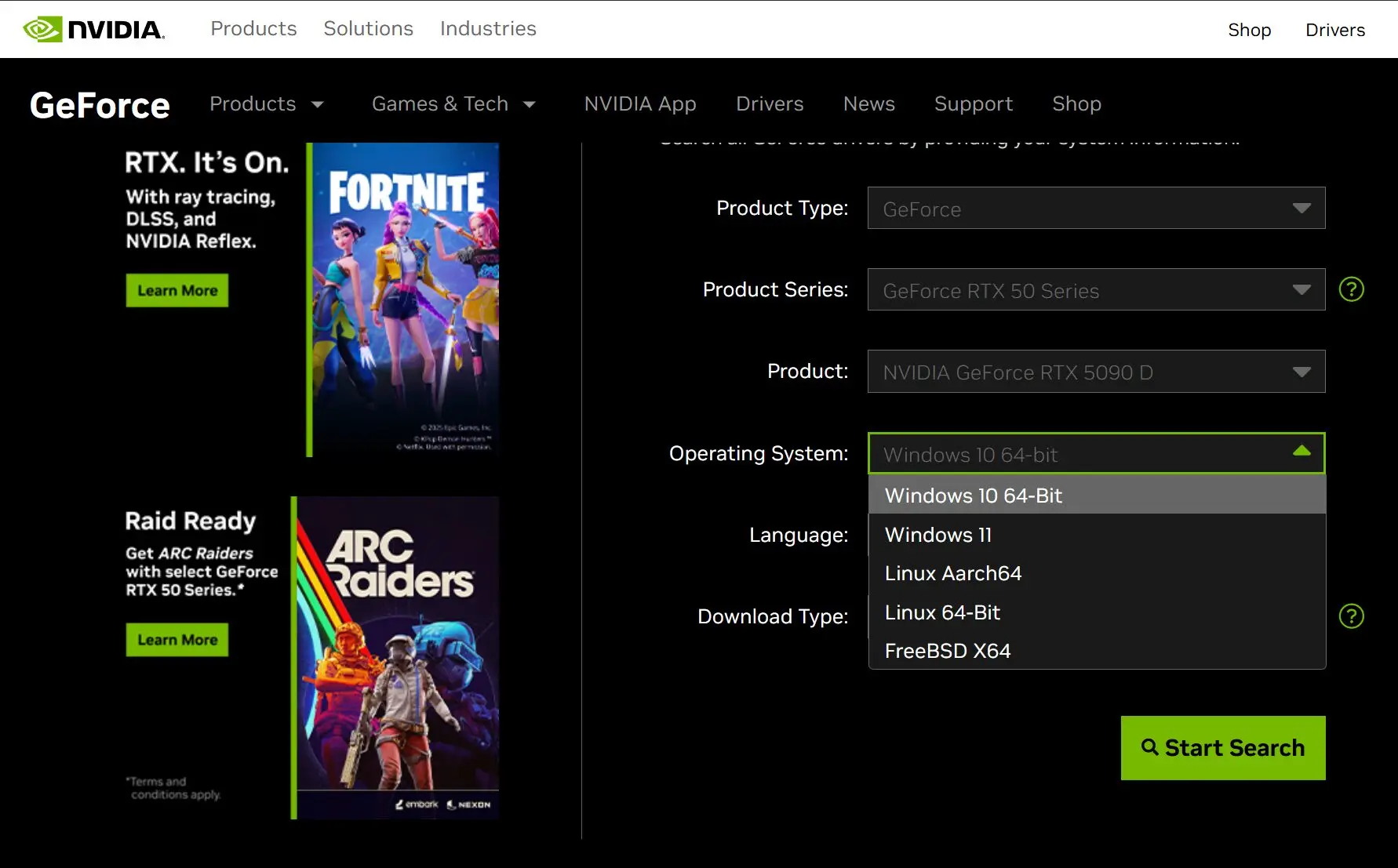Click the ARC Raiders promotional image

pyautogui.click(x=396, y=657)
